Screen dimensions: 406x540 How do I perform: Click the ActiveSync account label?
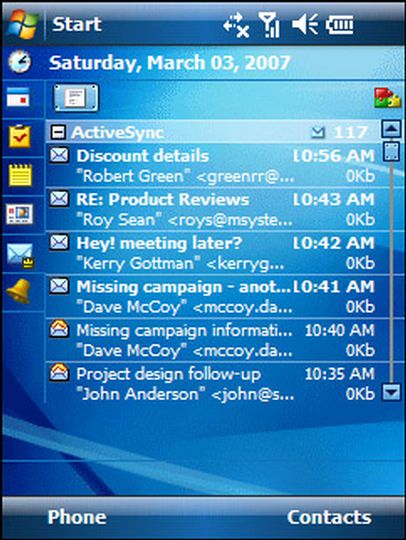[117, 133]
